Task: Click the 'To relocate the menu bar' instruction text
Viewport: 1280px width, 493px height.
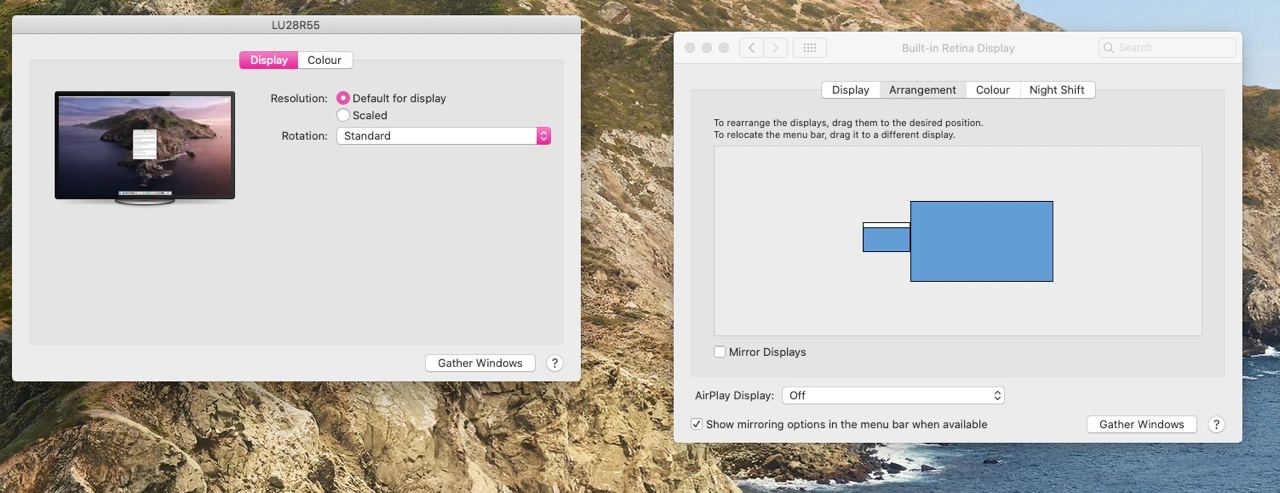Action: click(x=834, y=134)
